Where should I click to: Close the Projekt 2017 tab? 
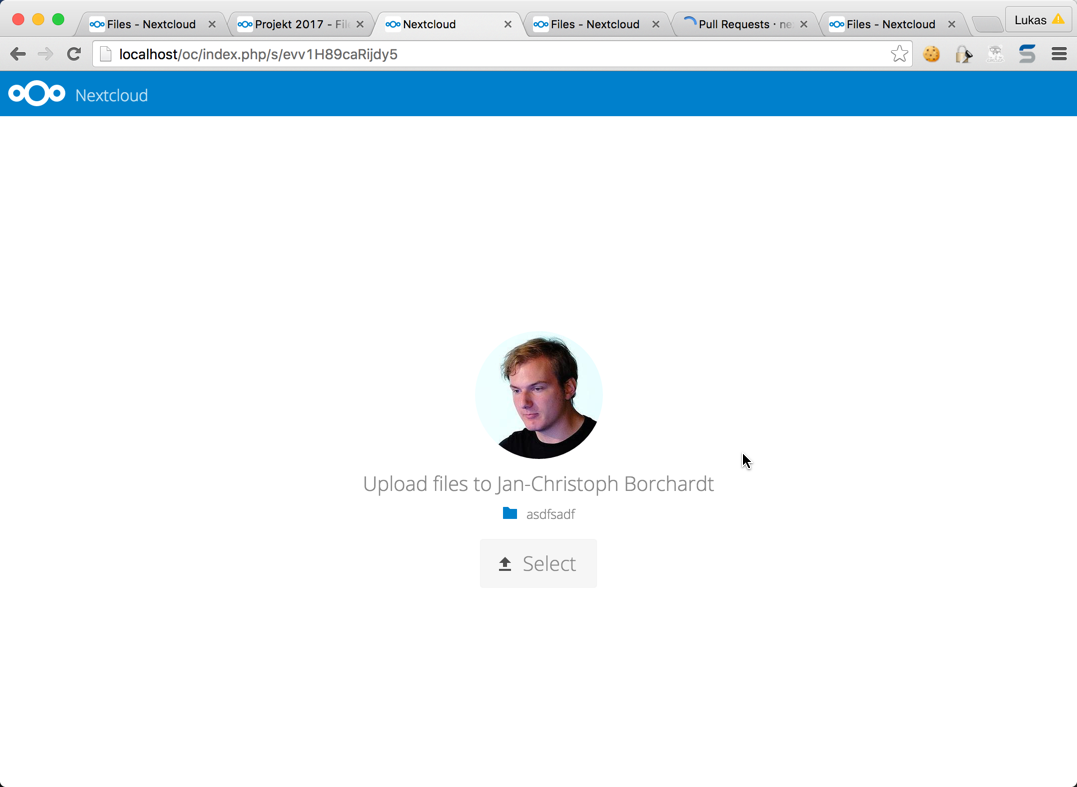pos(360,24)
